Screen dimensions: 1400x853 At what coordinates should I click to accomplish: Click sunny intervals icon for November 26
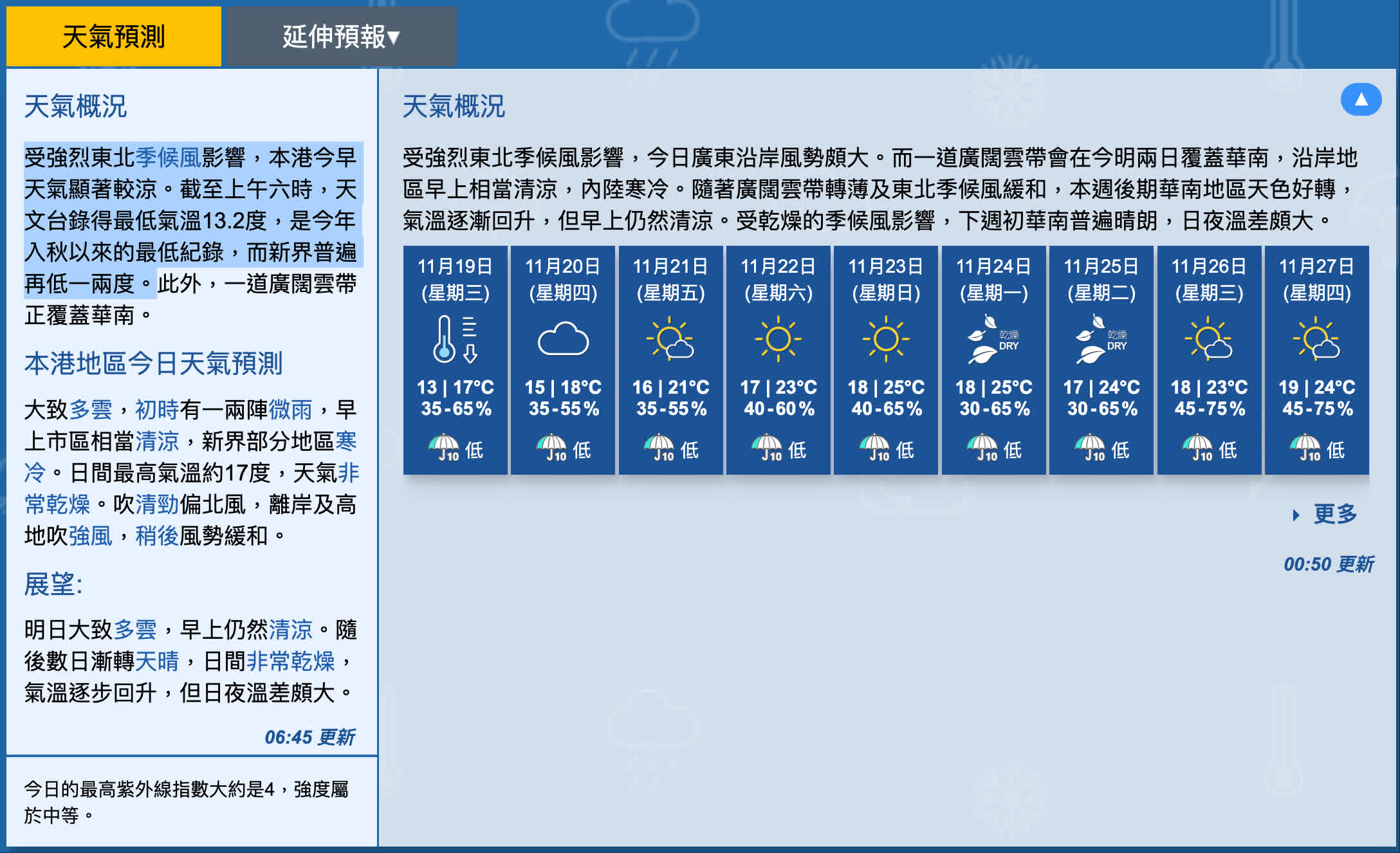[1209, 338]
